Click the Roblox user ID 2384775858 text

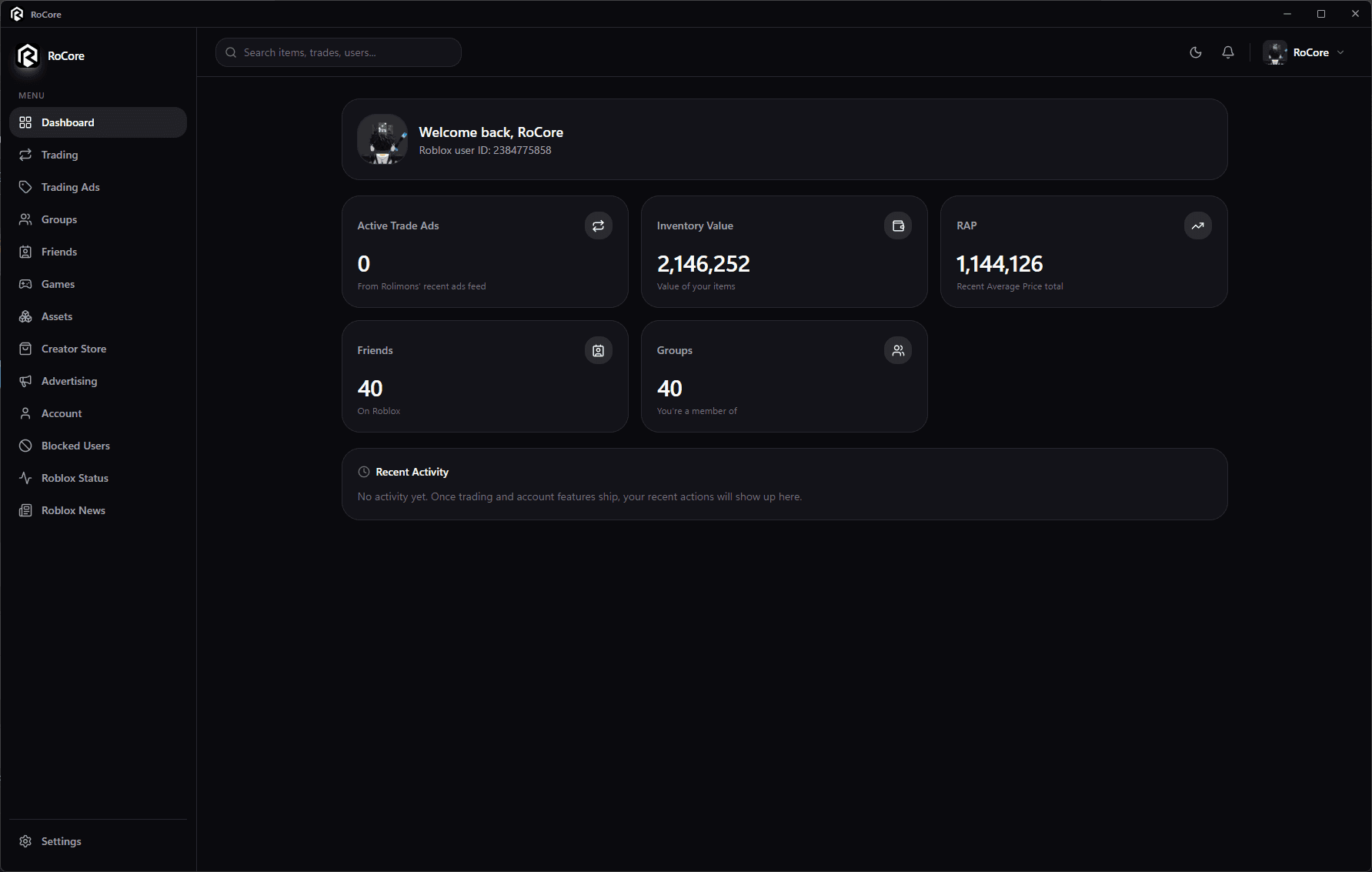coord(485,150)
